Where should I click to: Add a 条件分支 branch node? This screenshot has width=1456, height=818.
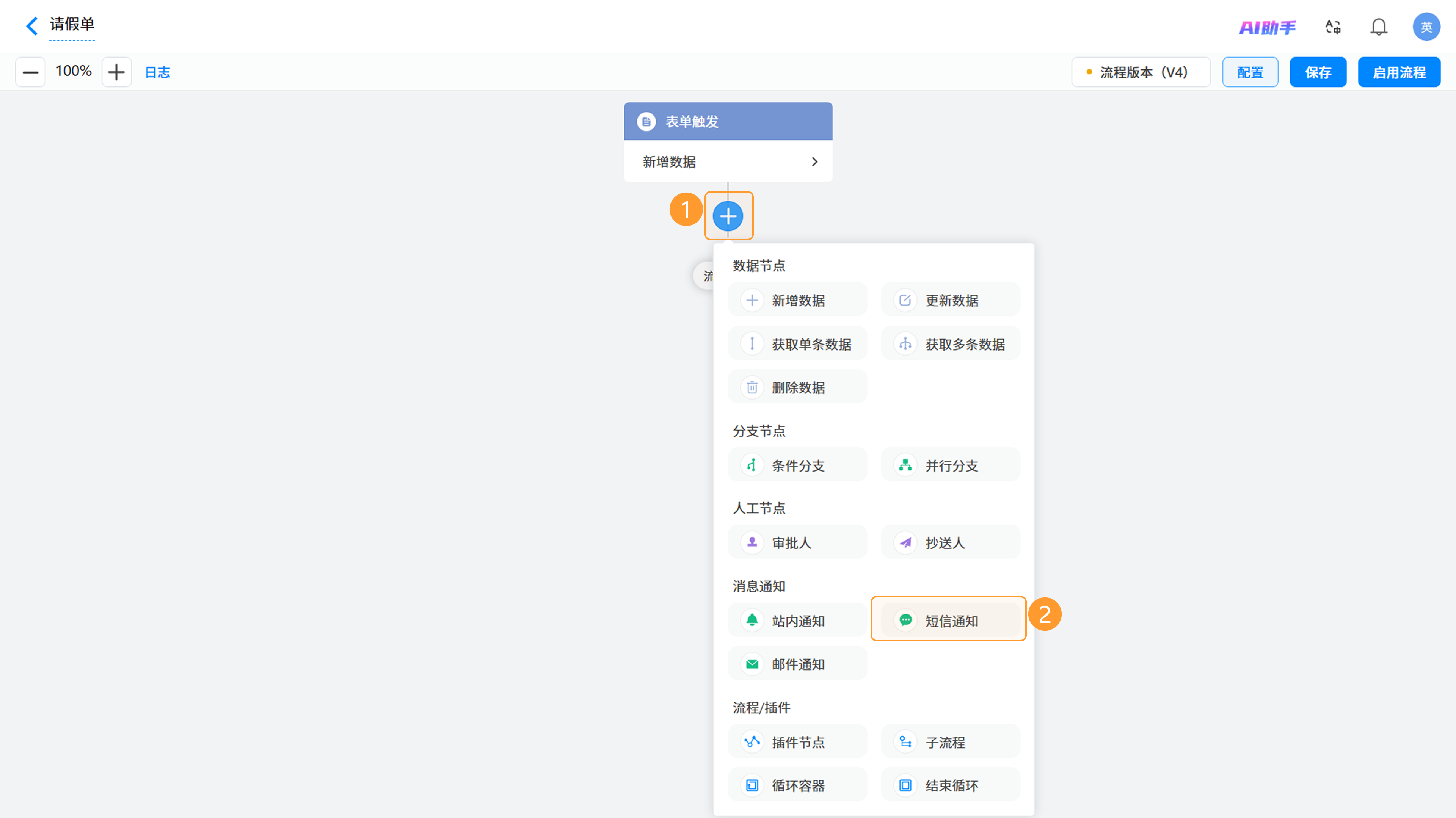coord(797,465)
